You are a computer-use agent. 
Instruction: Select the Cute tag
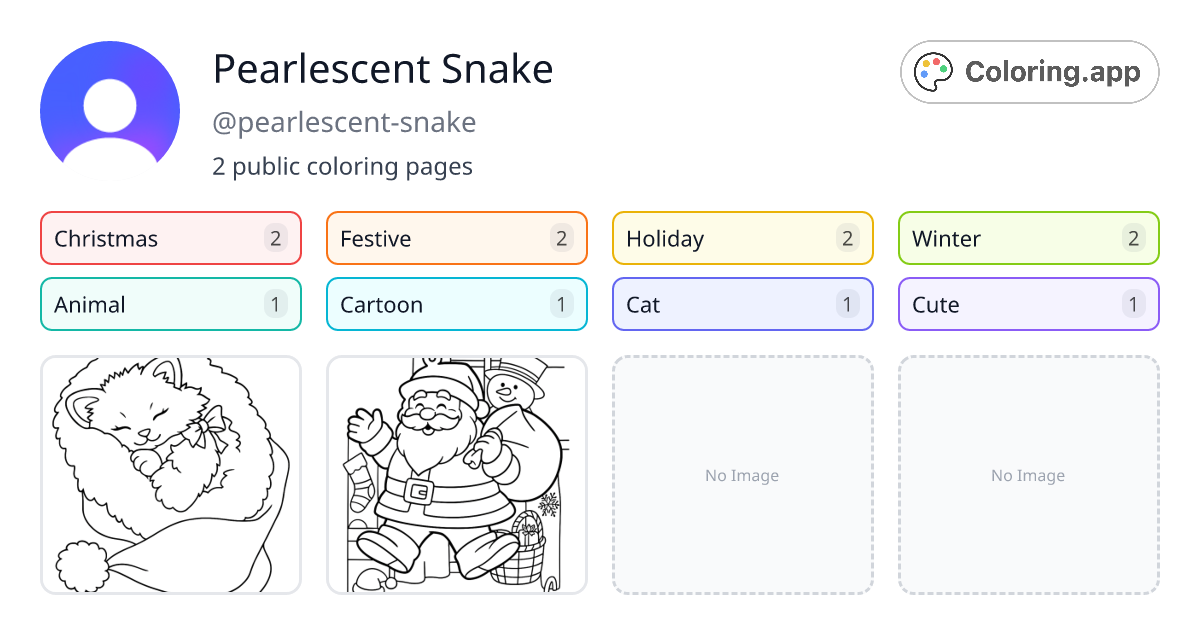point(1028,304)
